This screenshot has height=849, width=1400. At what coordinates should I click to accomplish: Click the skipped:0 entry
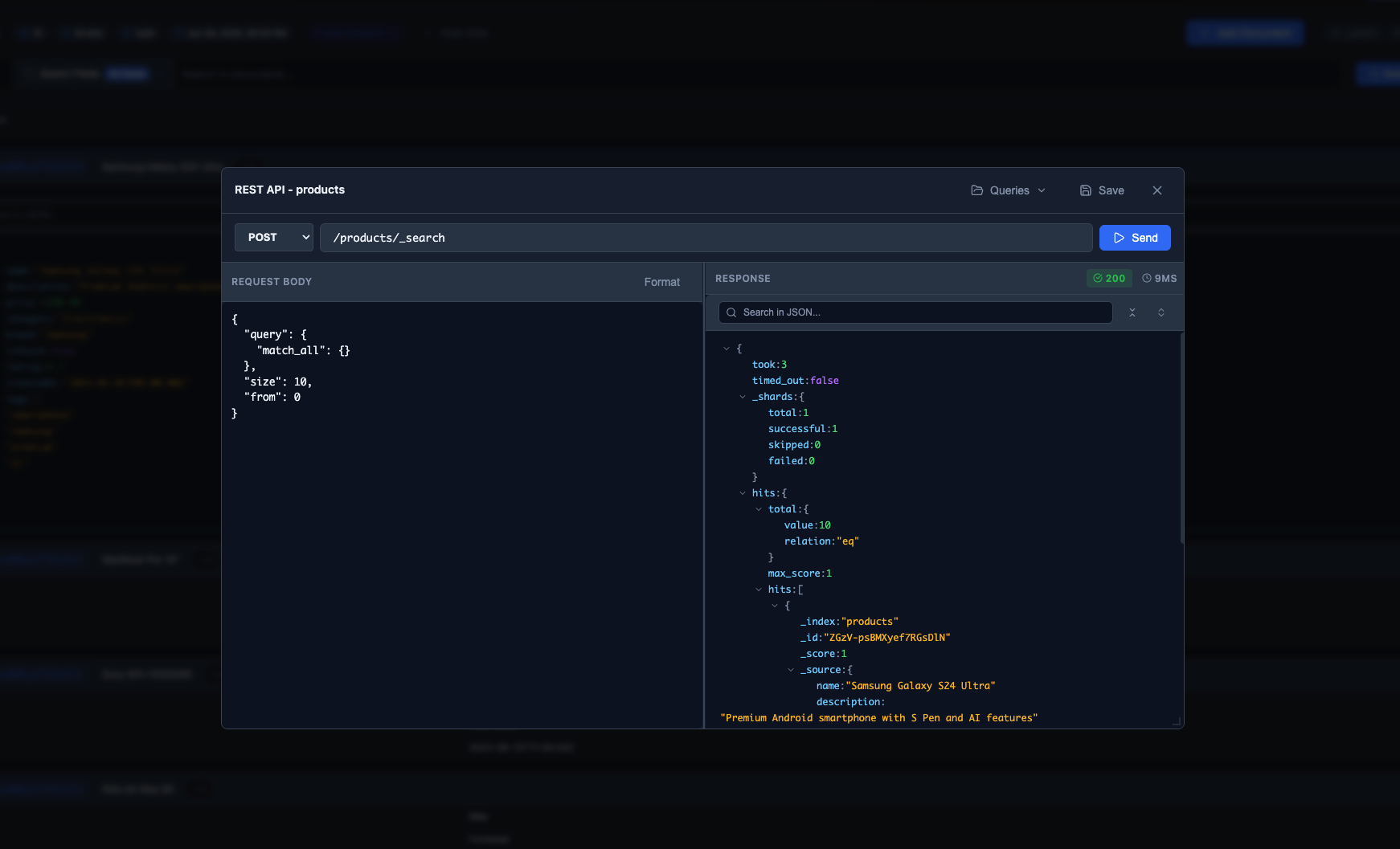[794, 445]
